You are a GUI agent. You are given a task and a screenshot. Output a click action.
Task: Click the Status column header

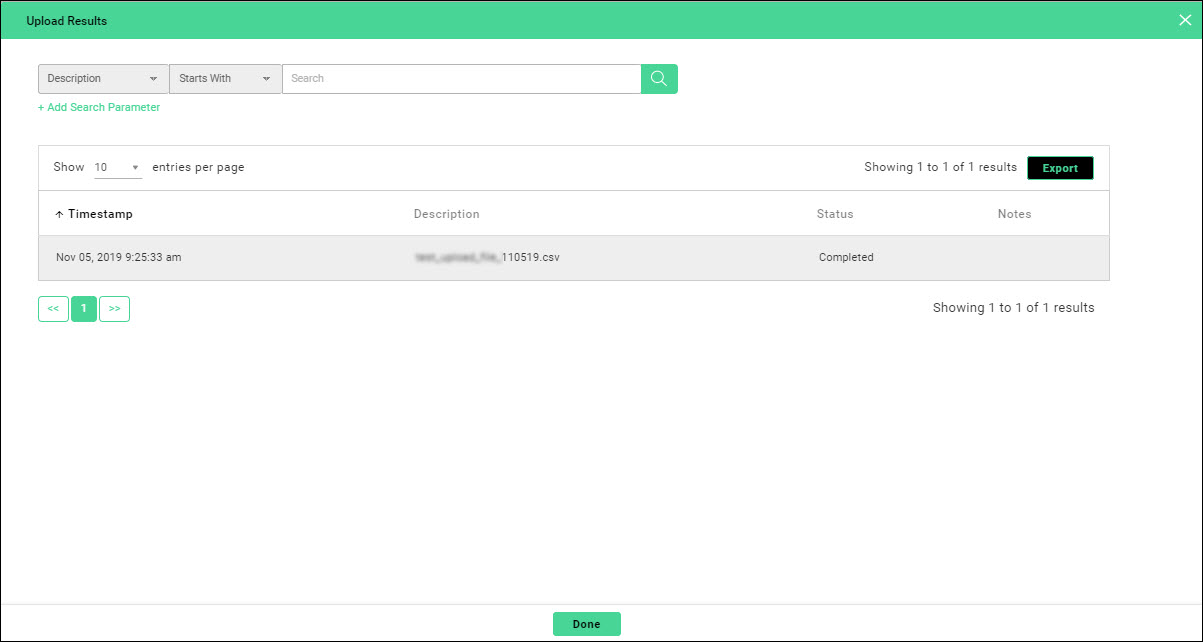click(x=835, y=214)
